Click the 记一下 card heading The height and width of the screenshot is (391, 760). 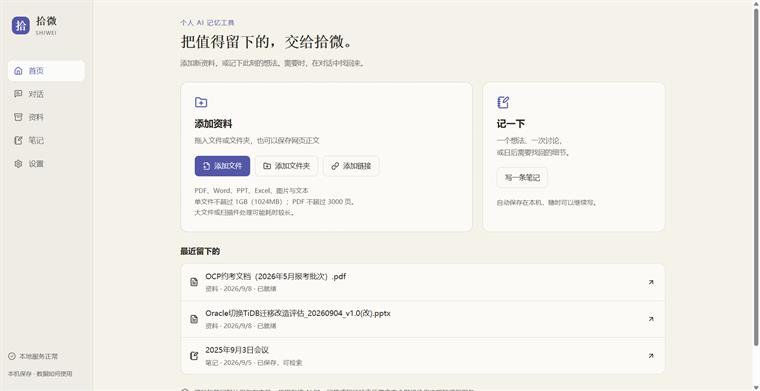[x=511, y=124]
